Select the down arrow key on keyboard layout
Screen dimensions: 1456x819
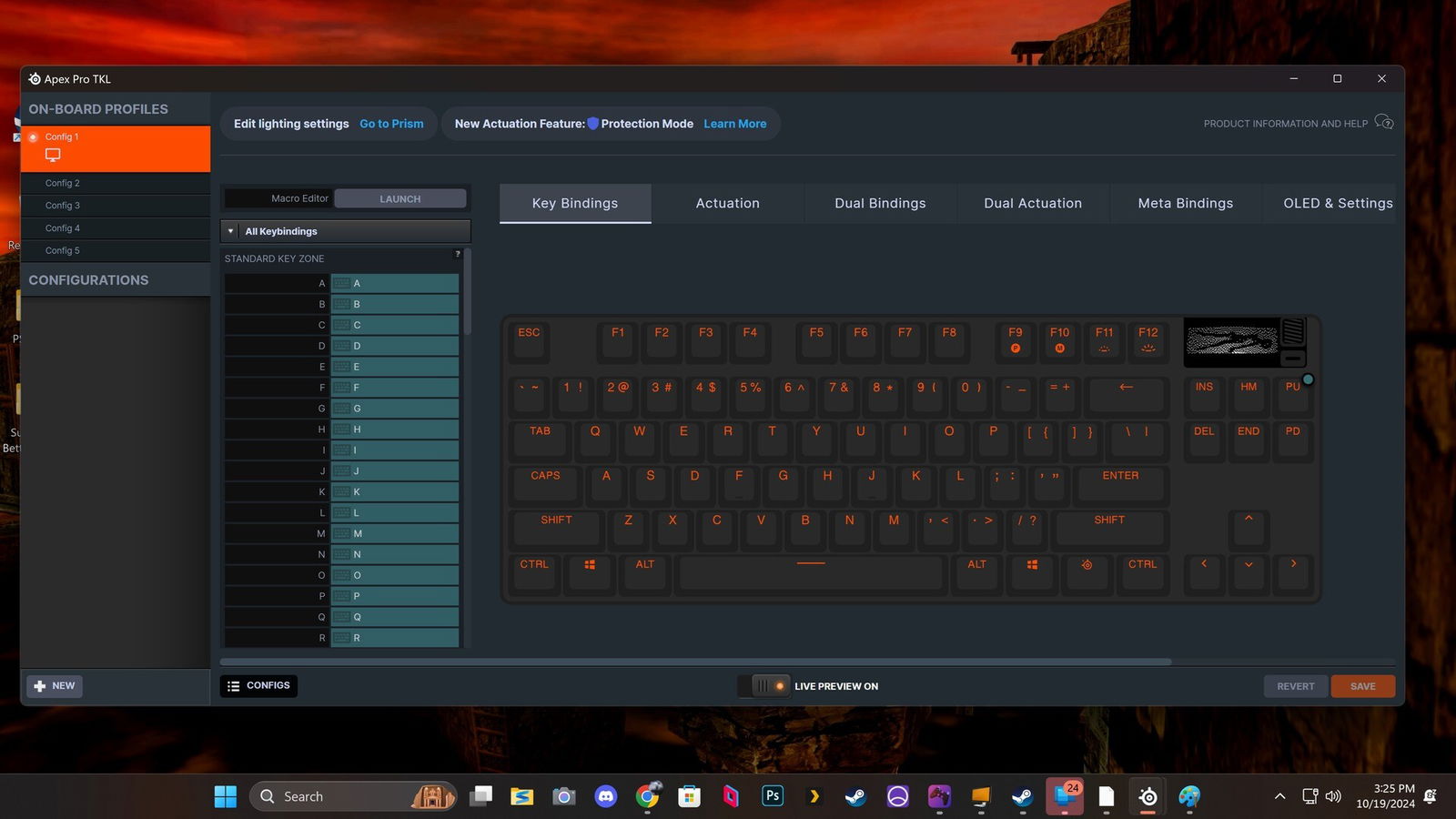coord(1249,572)
